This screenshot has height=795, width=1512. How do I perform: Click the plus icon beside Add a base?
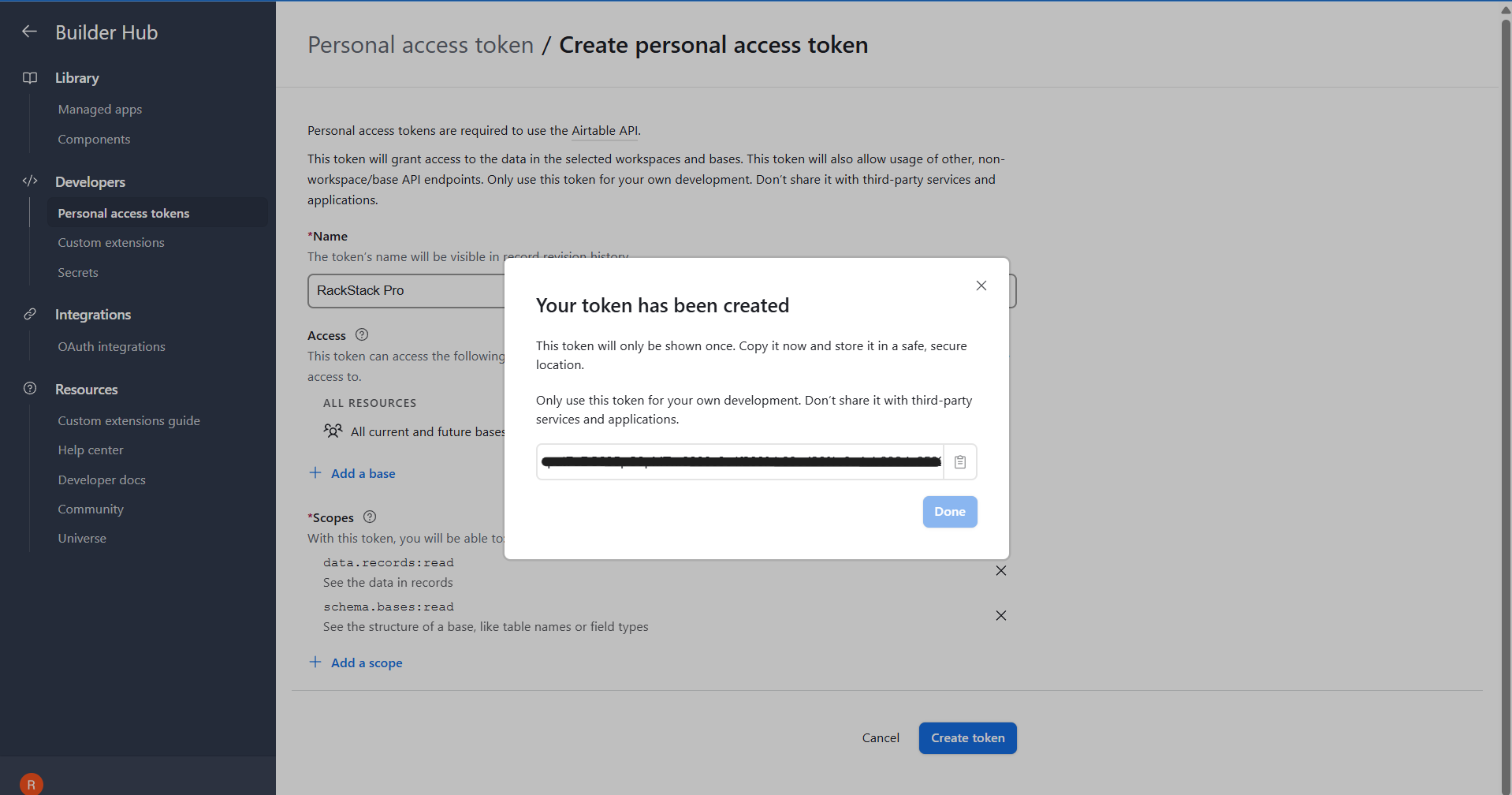pyautogui.click(x=315, y=472)
